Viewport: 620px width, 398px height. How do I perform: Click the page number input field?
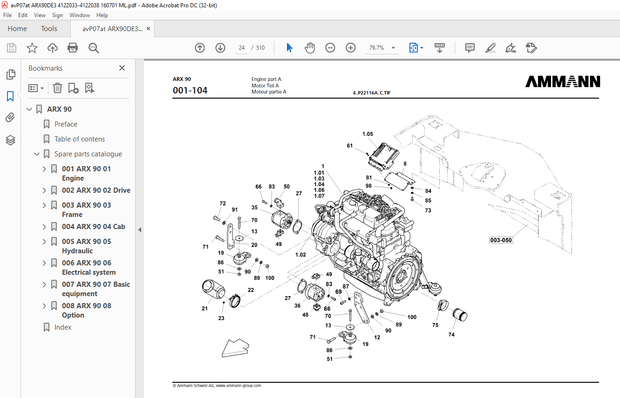pos(242,48)
